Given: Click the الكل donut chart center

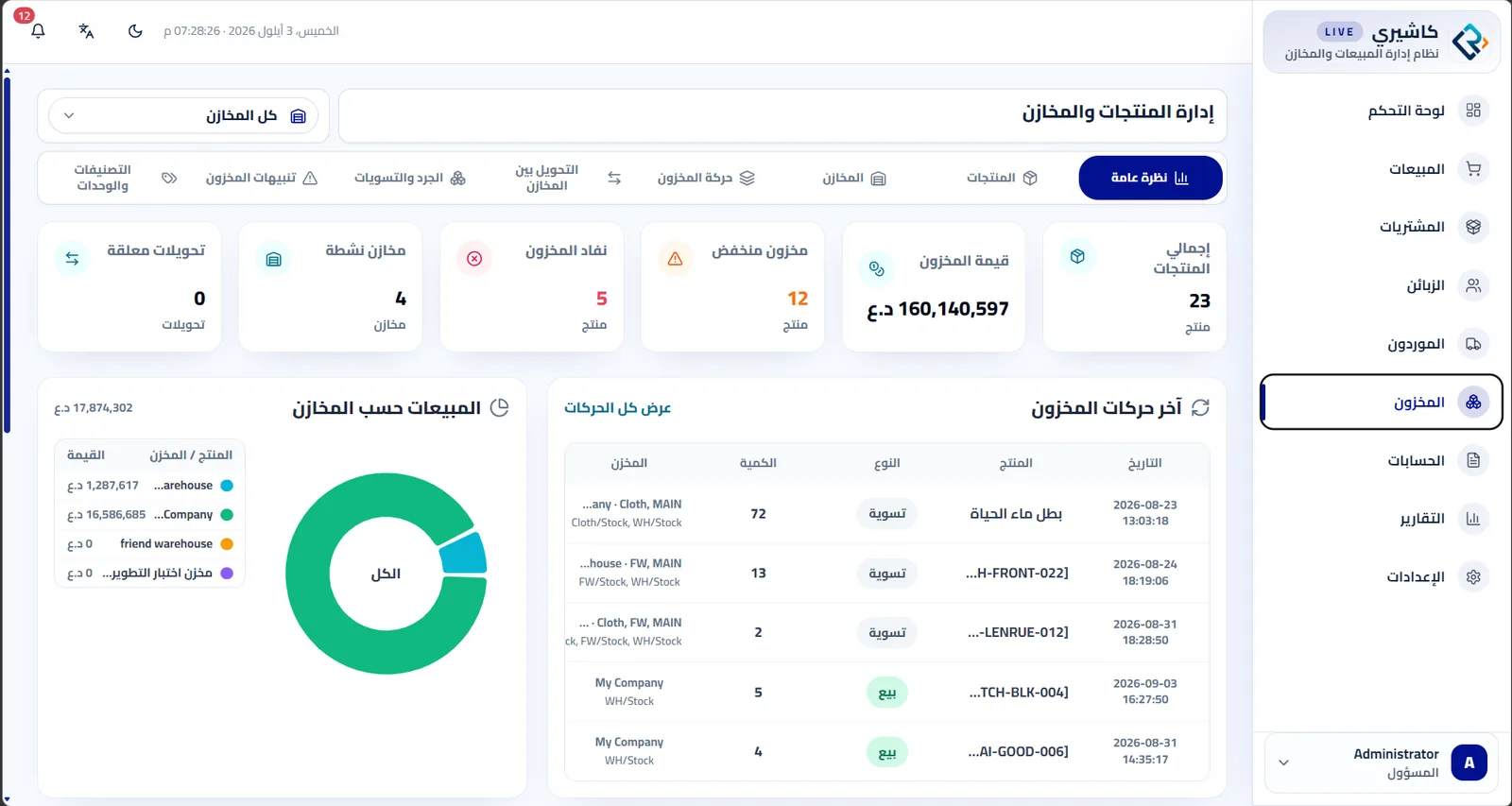Looking at the screenshot, I should [x=386, y=574].
